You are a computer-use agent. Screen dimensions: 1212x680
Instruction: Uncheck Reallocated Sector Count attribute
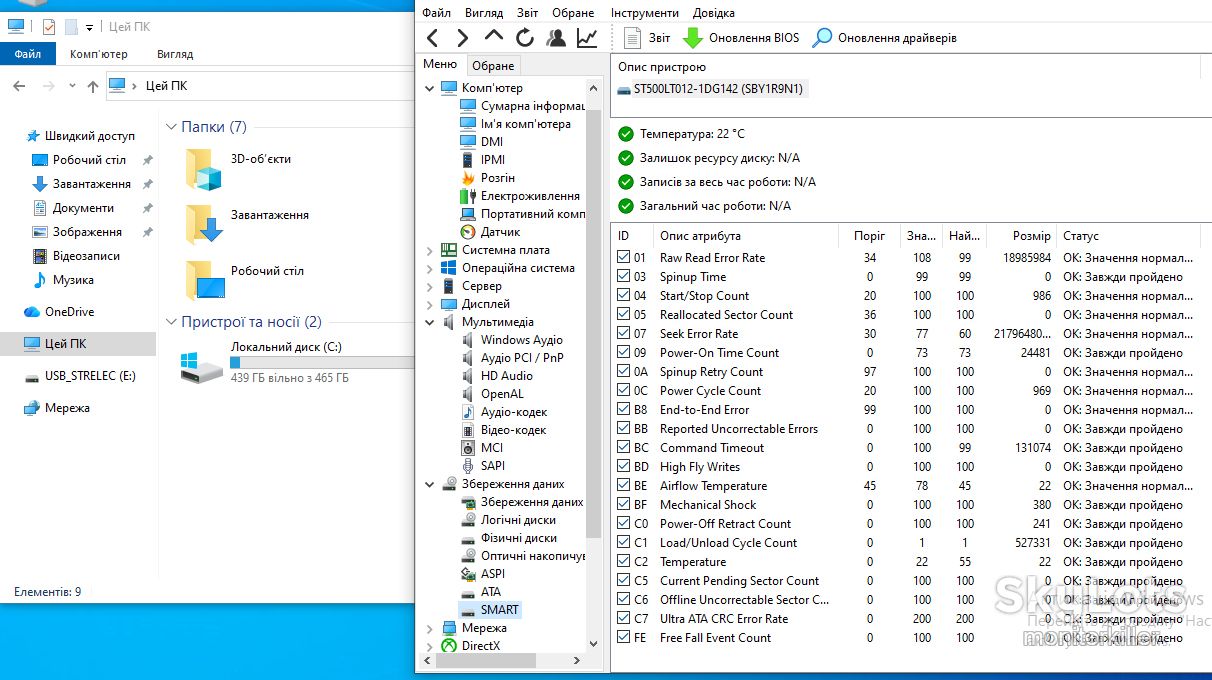624,315
